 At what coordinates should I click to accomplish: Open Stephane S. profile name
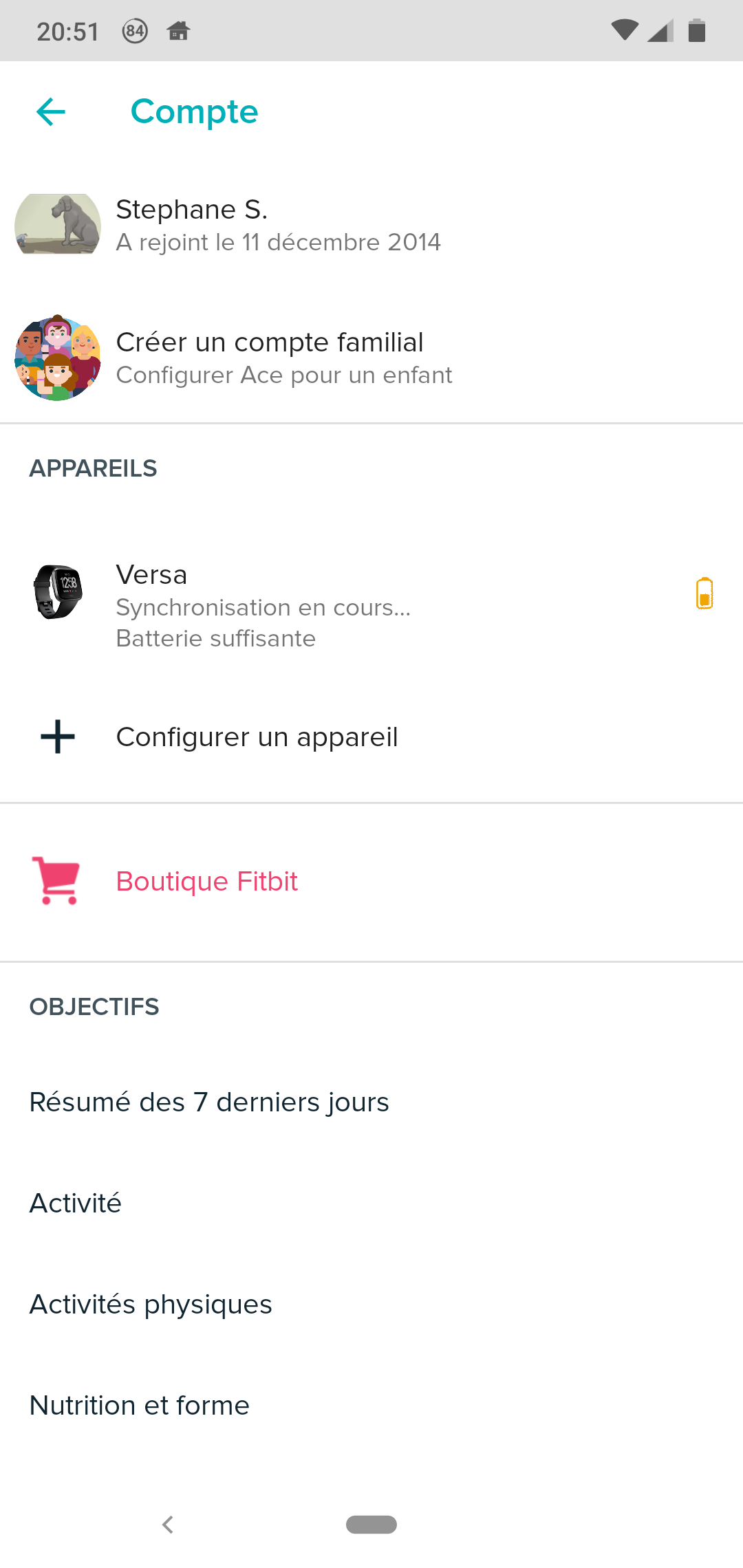[191, 209]
